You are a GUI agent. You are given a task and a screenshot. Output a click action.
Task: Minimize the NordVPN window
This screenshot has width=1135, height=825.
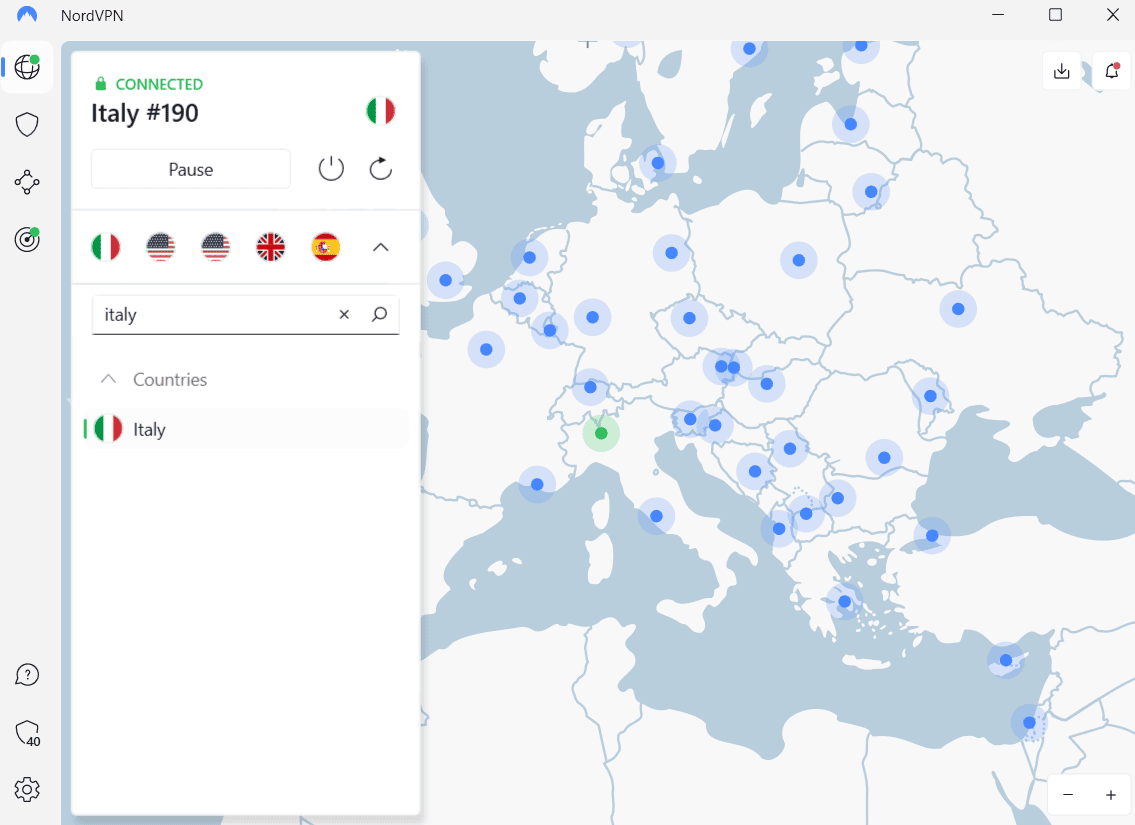[x=998, y=15]
